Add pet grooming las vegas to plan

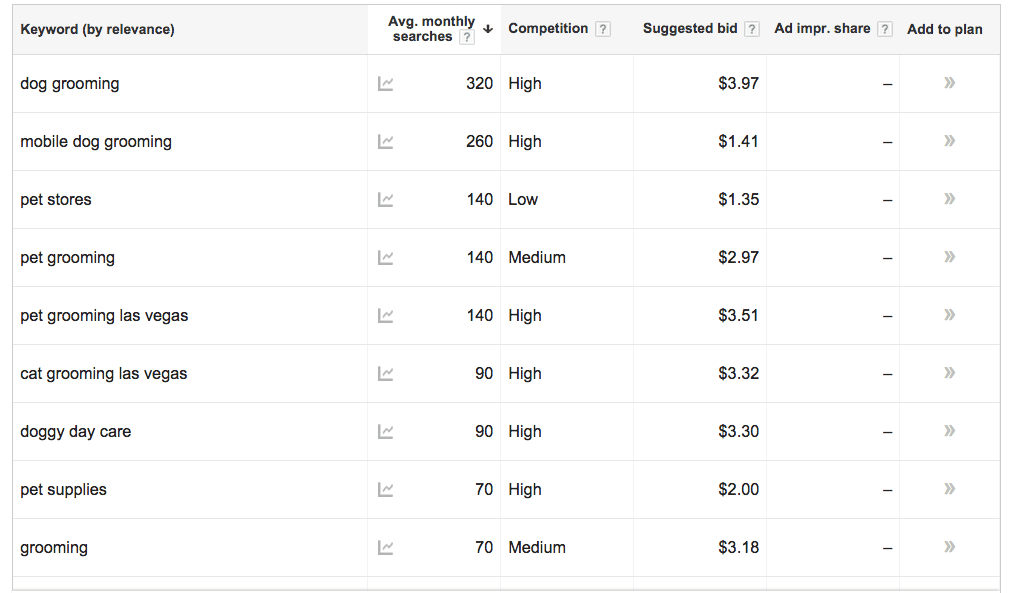click(x=949, y=315)
